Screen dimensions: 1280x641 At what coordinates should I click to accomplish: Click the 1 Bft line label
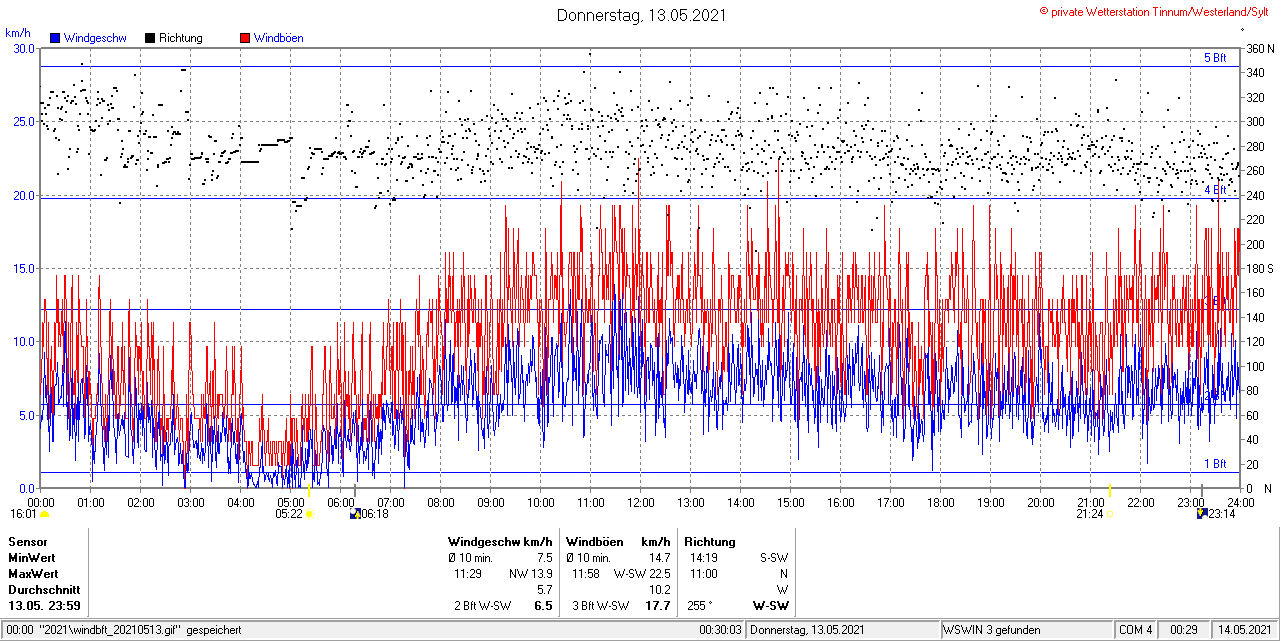(x=1215, y=464)
